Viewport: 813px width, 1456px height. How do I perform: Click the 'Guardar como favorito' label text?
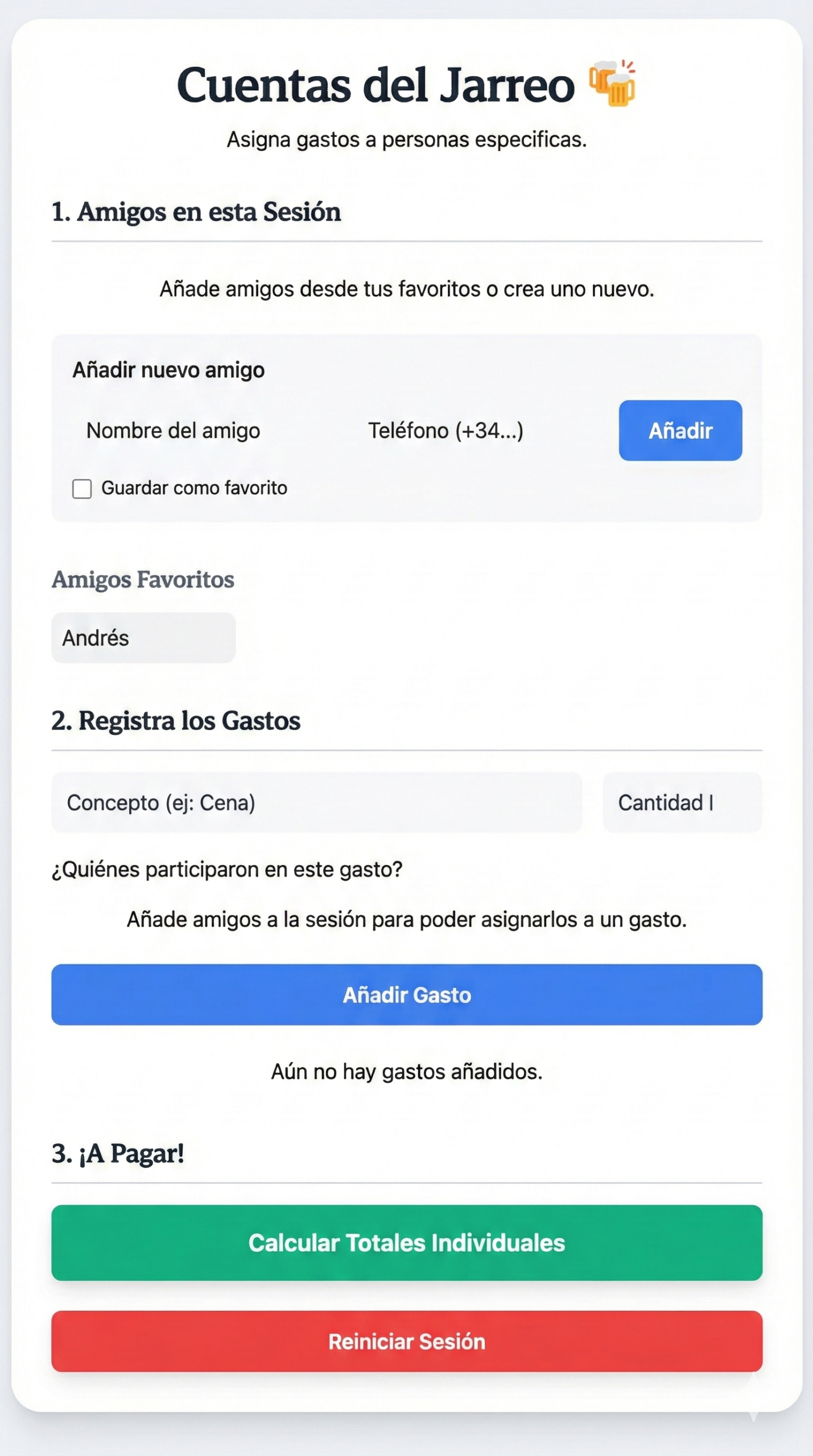click(194, 488)
